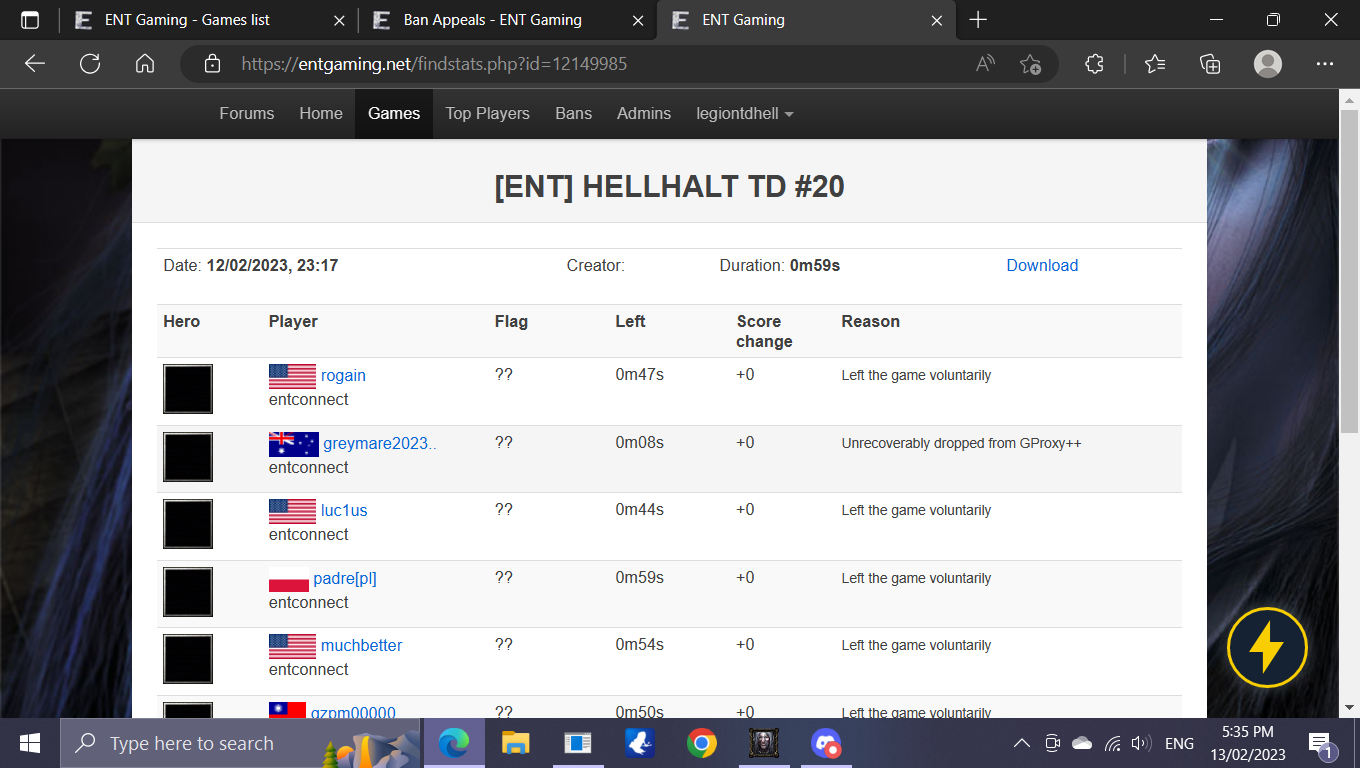Click the Left time 0m08s cell
The width and height of the screenshot is (1360, 768).
[x=640, y=442]
